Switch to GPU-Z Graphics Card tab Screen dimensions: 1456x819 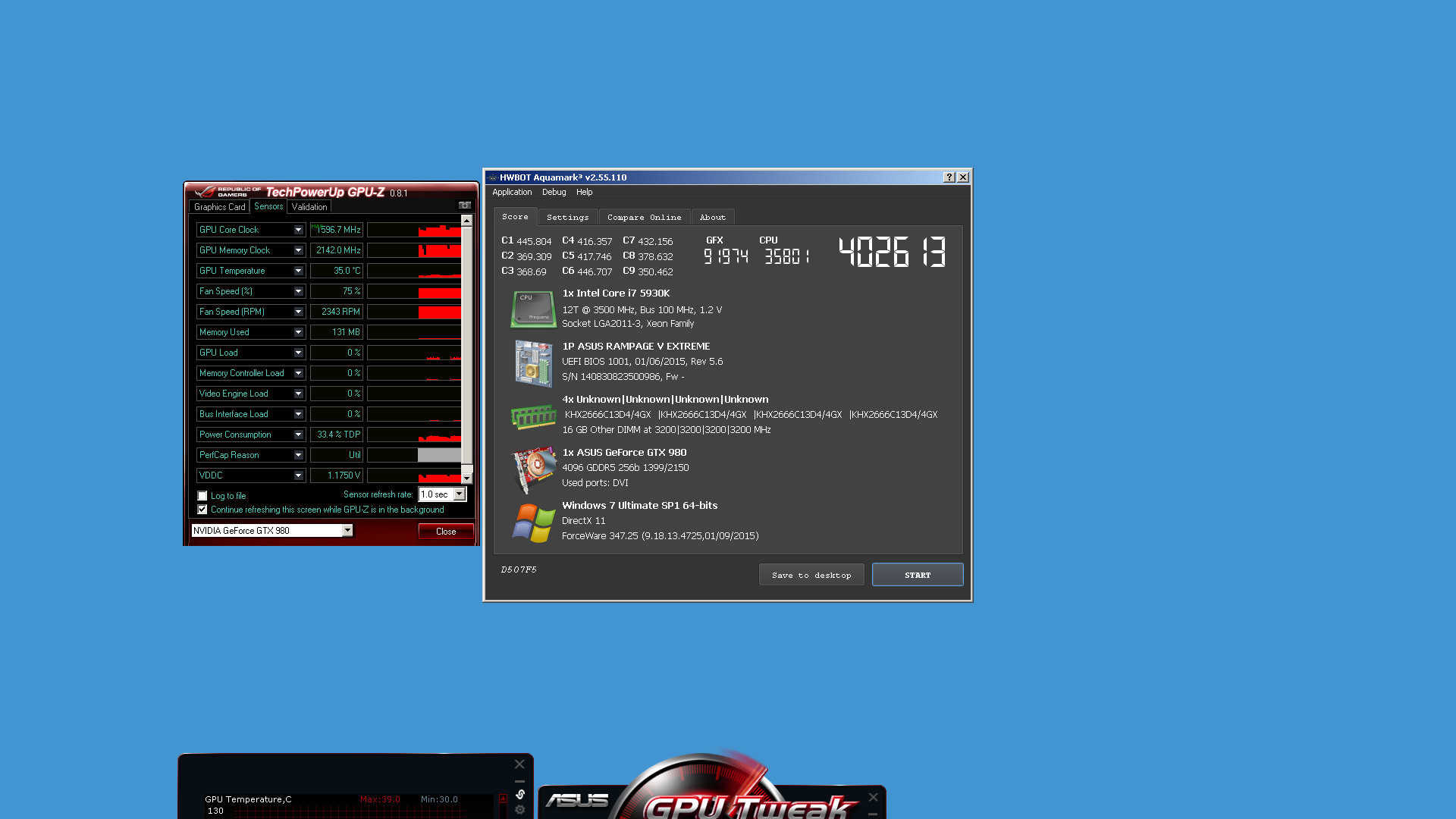(x=219, y=207)
